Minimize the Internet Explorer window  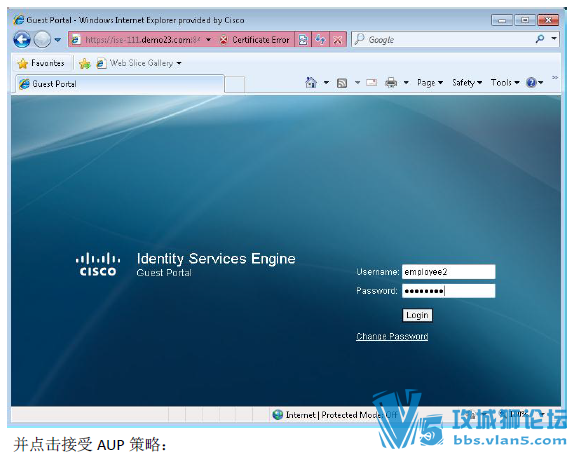pyautogui.click(x=502, y=20)
